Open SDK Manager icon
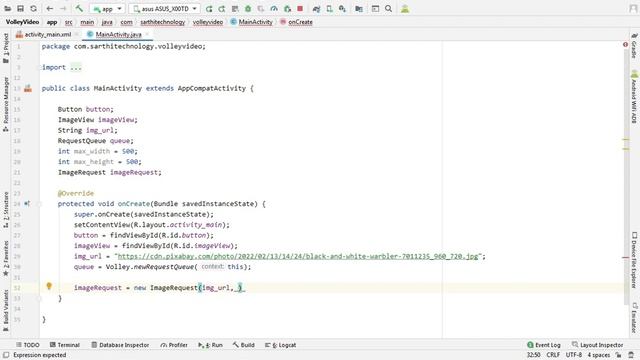The width and height of the screenshot is (640, 360). point(342,9)
